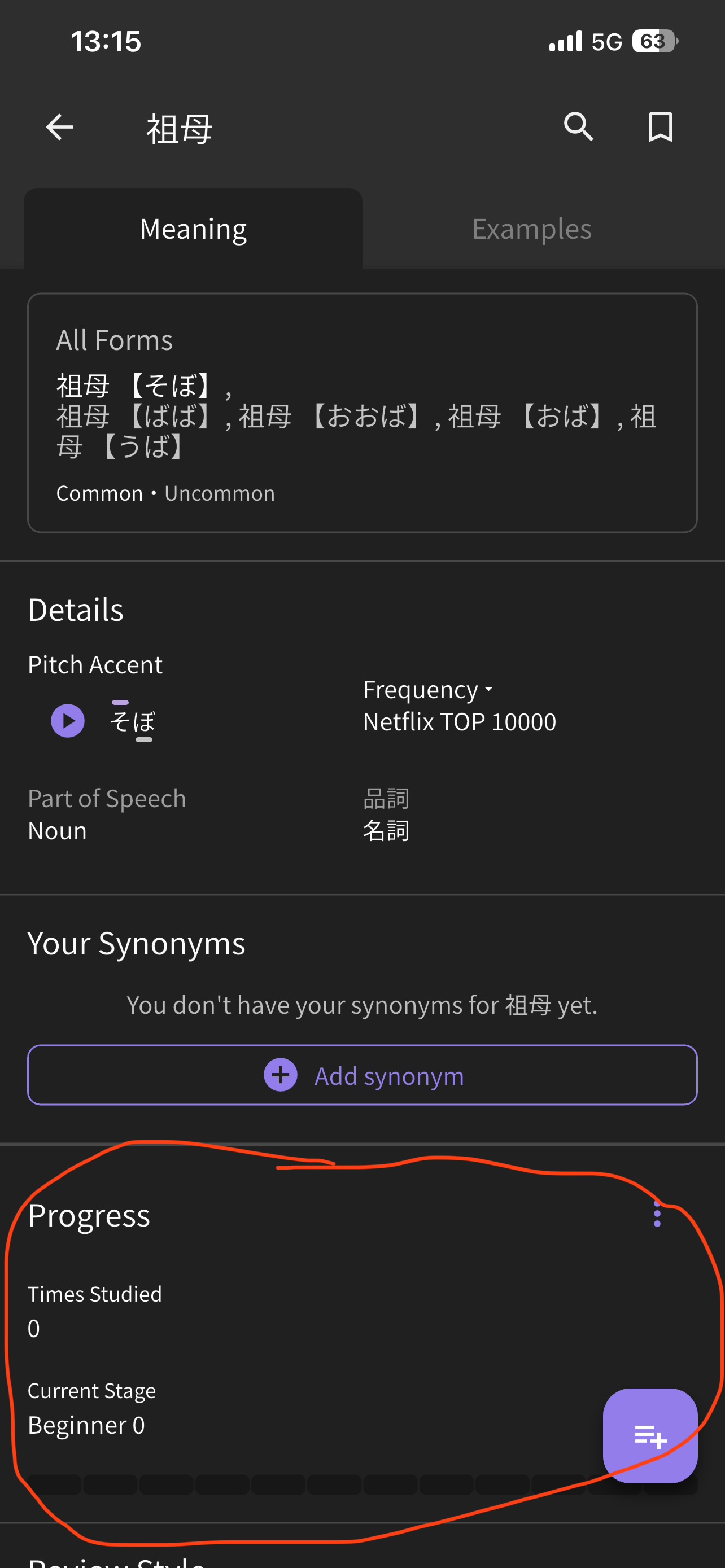Tap the All Forms card

362,413
